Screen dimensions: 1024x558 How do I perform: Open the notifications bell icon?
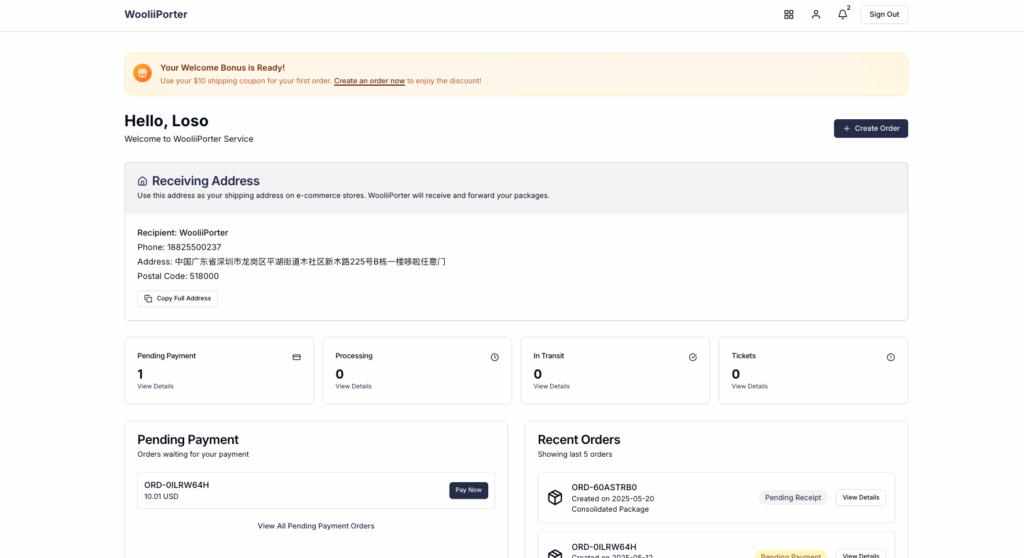pyautogui.click(x=842, y=14)
